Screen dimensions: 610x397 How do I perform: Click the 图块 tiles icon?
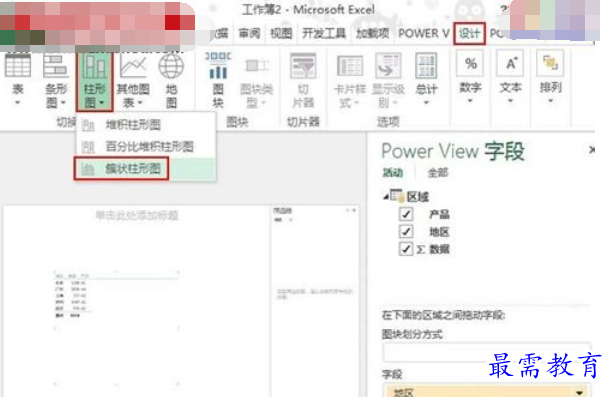(218, 81)
